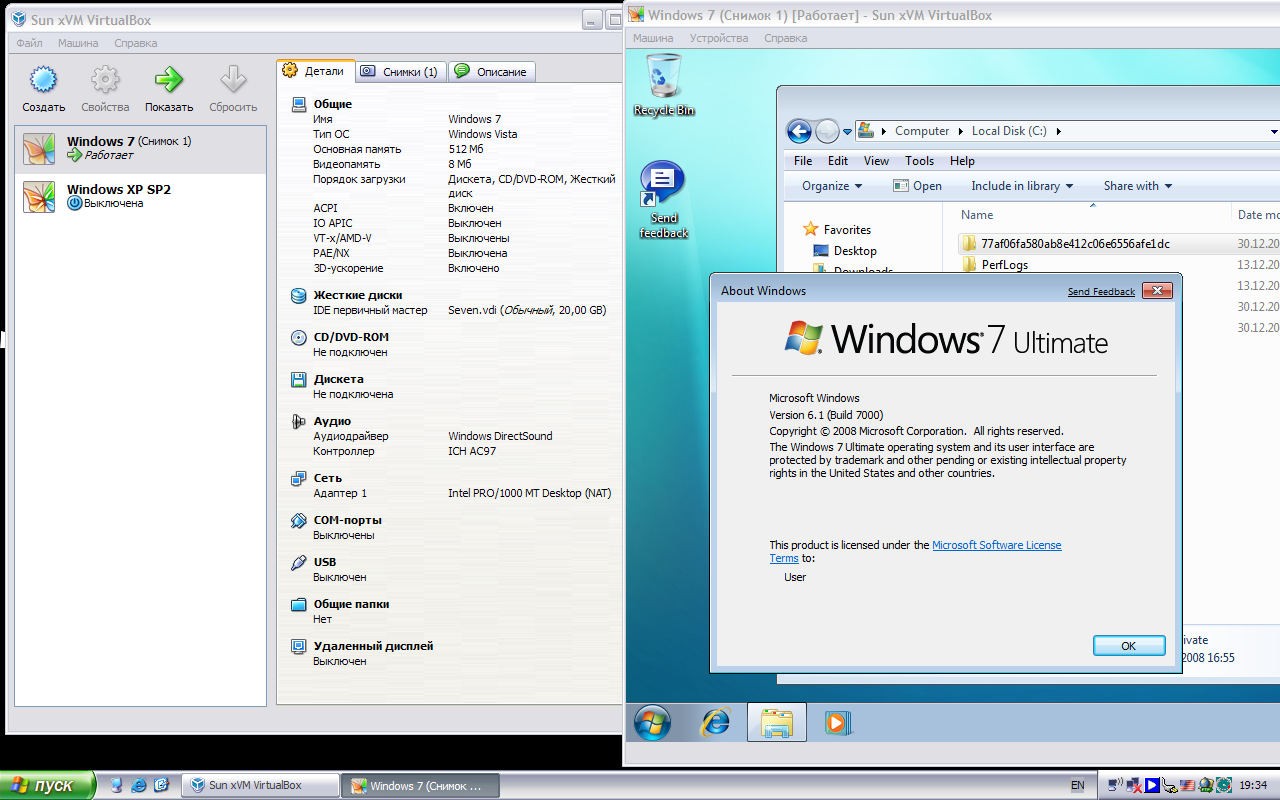
Task: Open the Recycle Bin desktop icon
Action: point(664,84)
